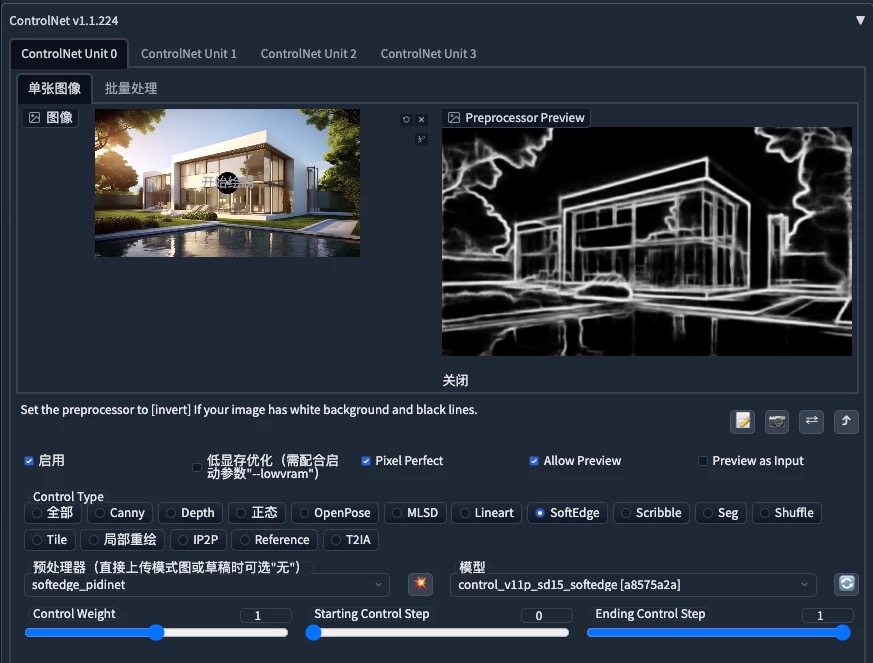Switch to the ControlNet Unit 2 tab
873x663 pixels.
pyautogui.click(x=308, y=53)
